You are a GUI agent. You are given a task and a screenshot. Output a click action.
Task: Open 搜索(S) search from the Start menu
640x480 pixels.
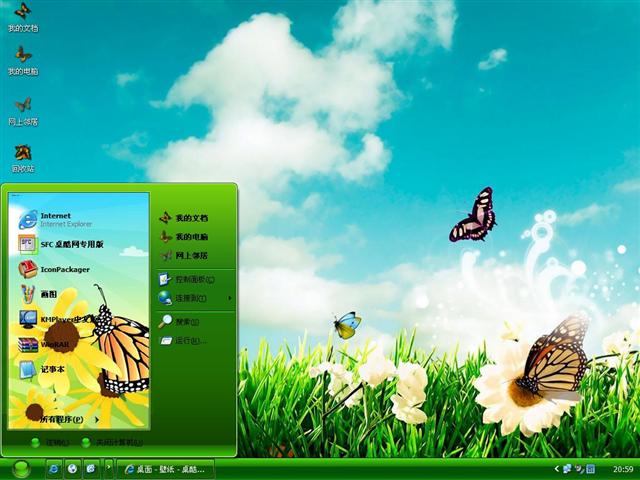pos(179,322)
